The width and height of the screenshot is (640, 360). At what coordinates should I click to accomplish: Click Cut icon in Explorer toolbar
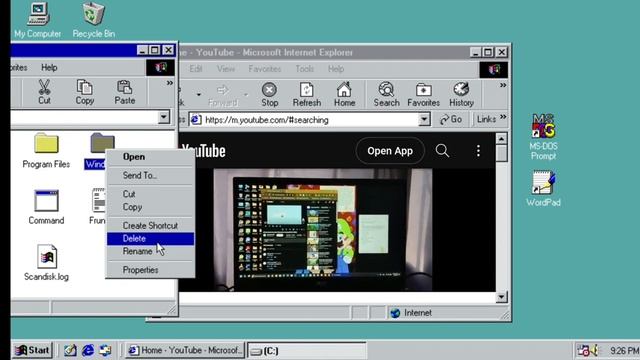[44, 92]
